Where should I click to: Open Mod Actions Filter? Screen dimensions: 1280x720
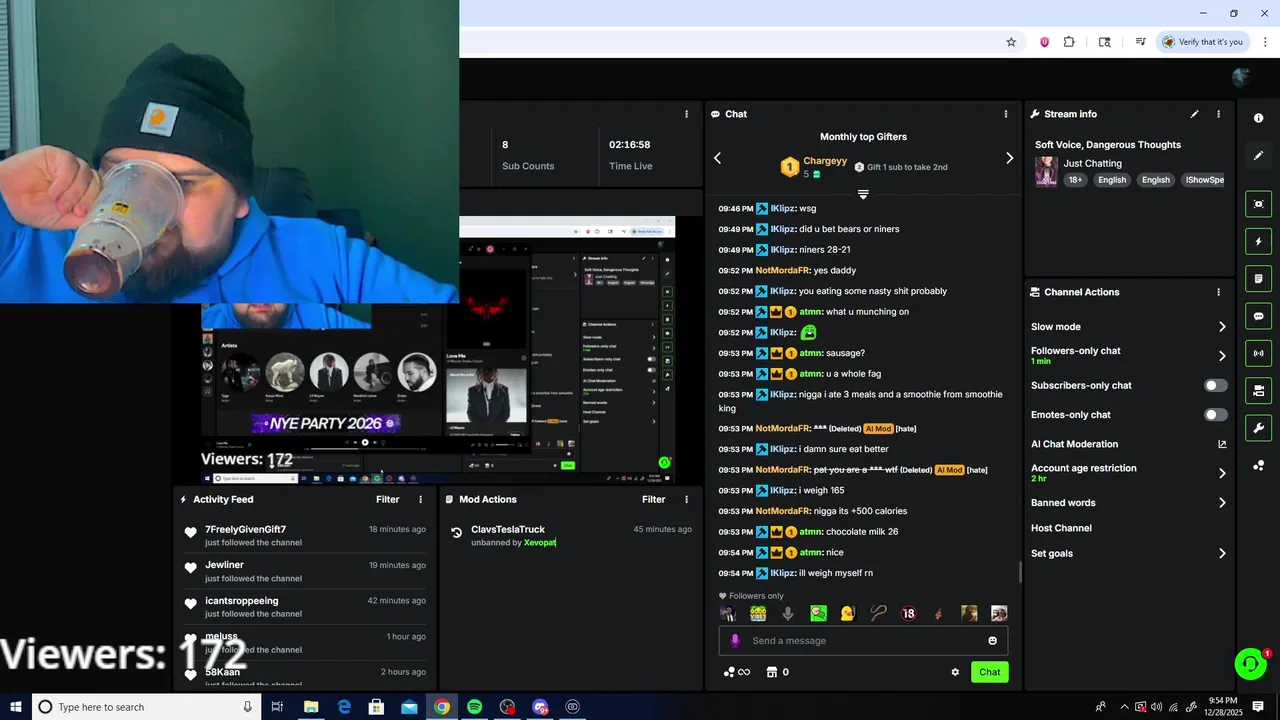click(653, 499)
